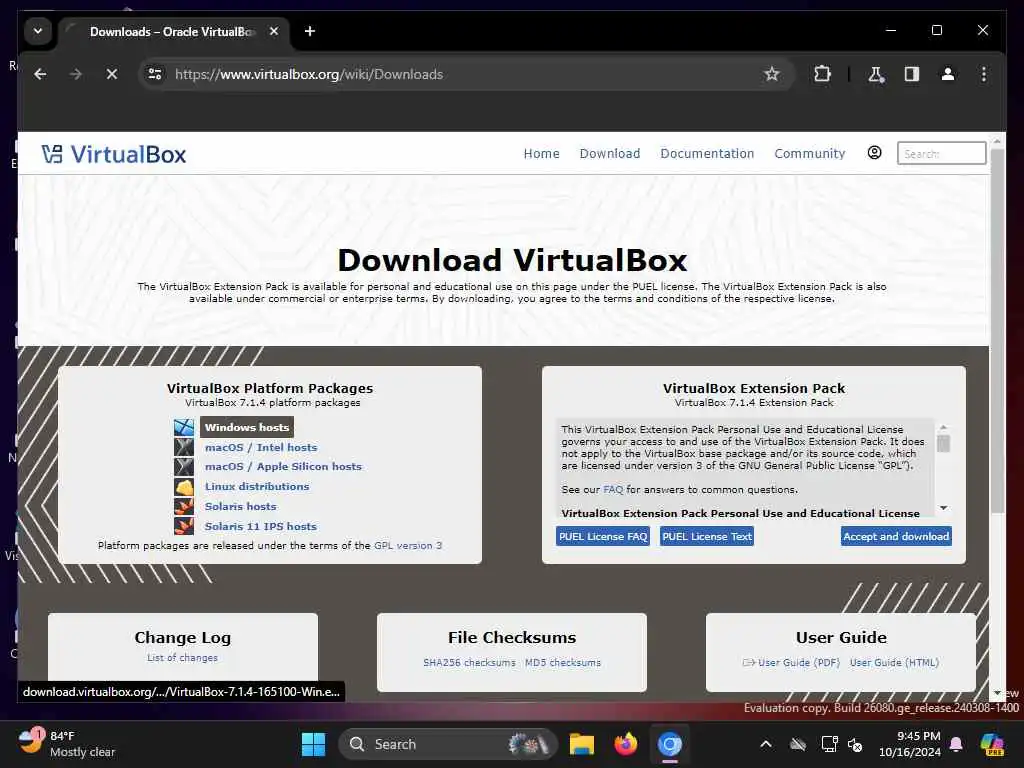
Task: Open the weather widget showing 84°F
Action: (67, 744)
